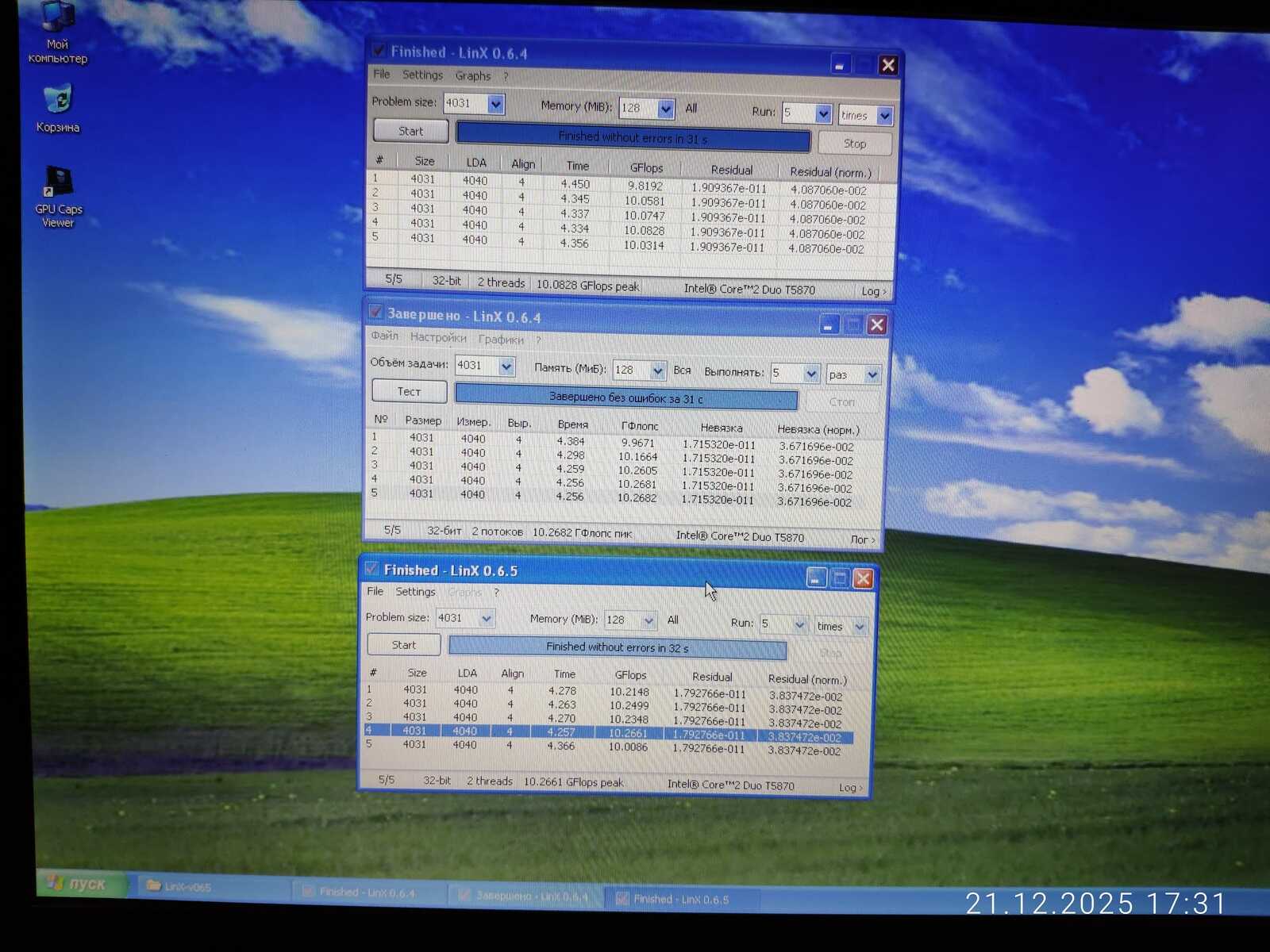The image size is (1270, 952).
Task: Click the Time column header in LinX 0.6.5 window
Action: (564, 674)
